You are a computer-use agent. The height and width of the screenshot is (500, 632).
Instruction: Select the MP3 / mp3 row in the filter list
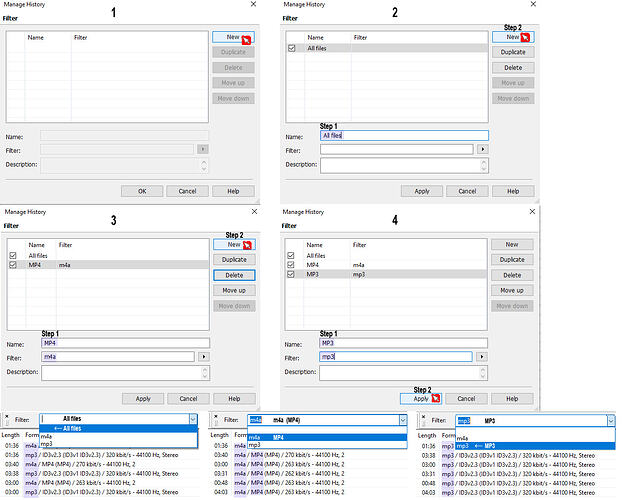386,274
